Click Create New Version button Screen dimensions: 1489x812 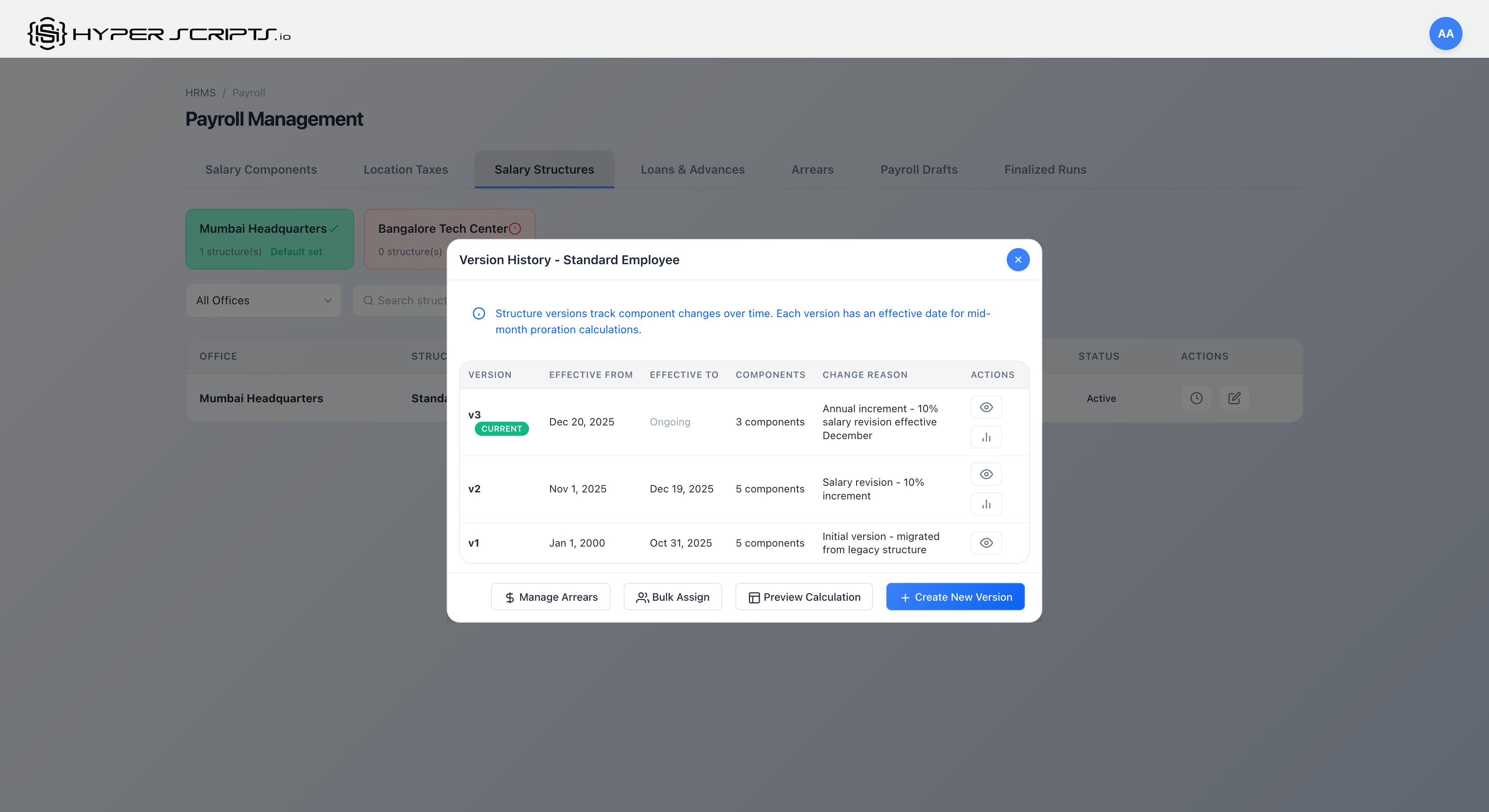[955, 597]
